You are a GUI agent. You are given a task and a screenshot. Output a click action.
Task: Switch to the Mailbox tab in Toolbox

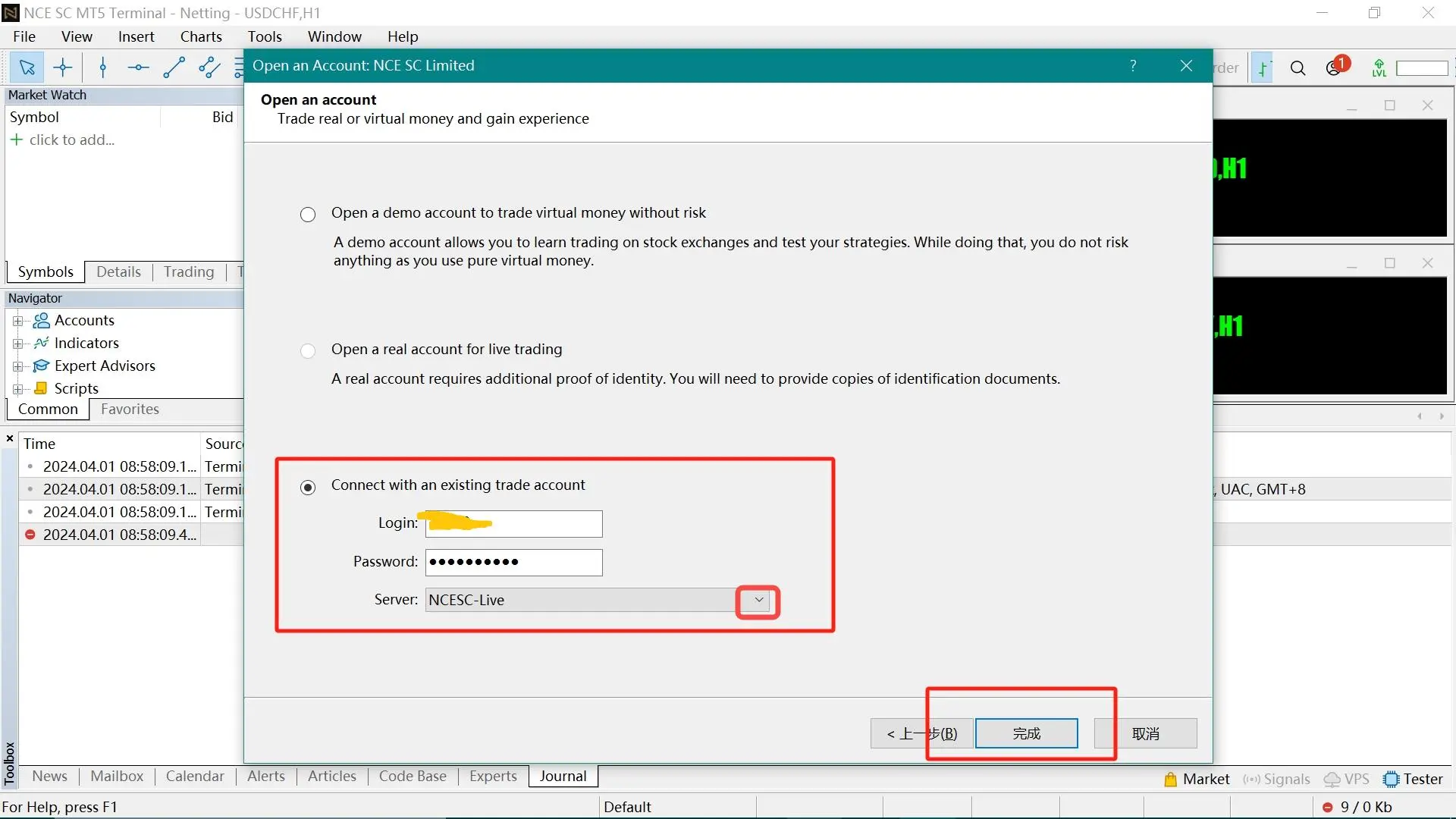point(117,777)
